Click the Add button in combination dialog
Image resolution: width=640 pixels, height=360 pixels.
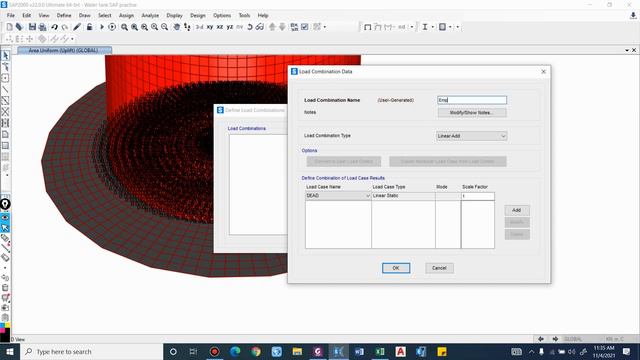(x=517, y=210)
